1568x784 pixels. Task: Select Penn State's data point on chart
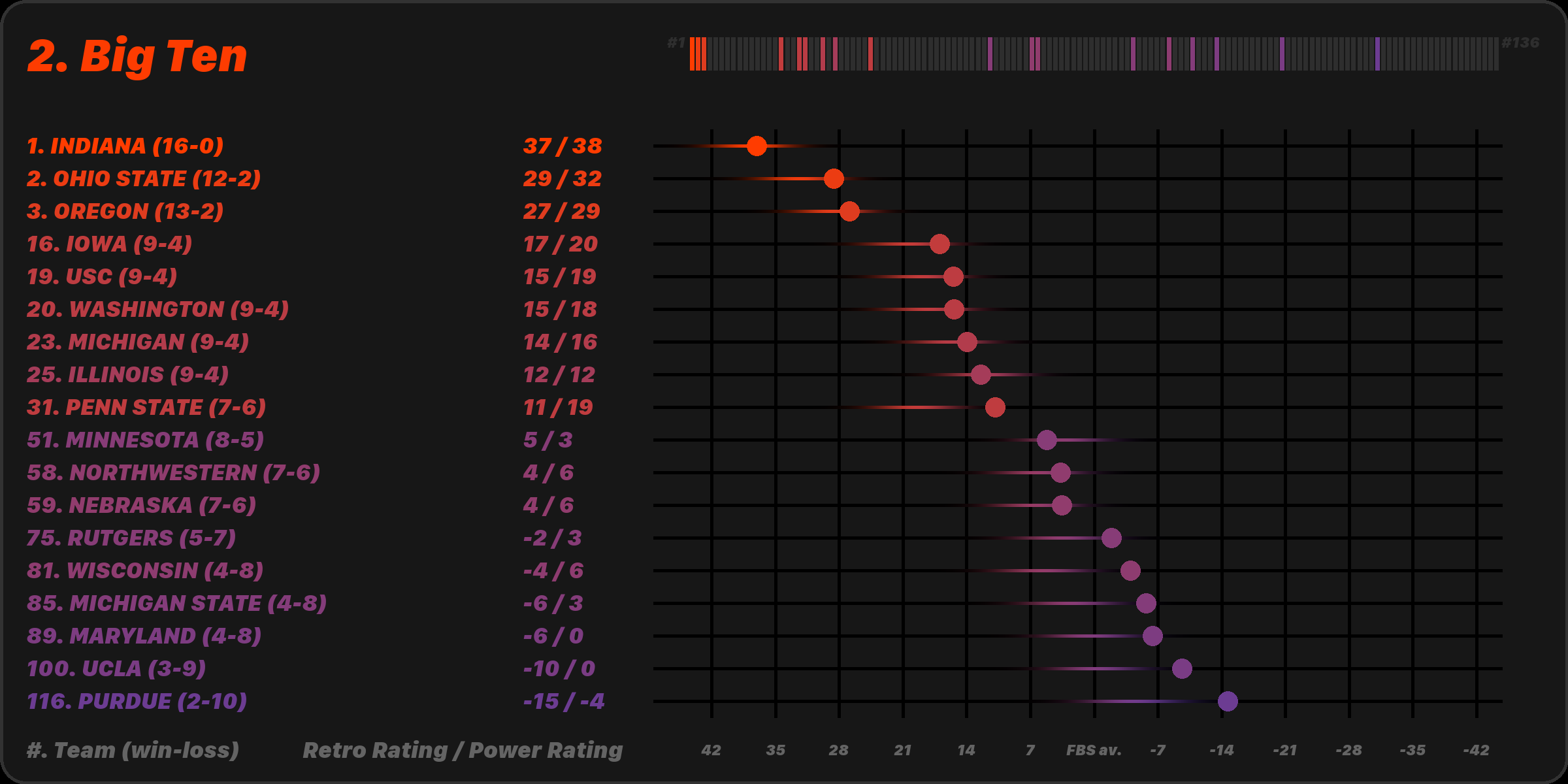(x=995, y=407)
